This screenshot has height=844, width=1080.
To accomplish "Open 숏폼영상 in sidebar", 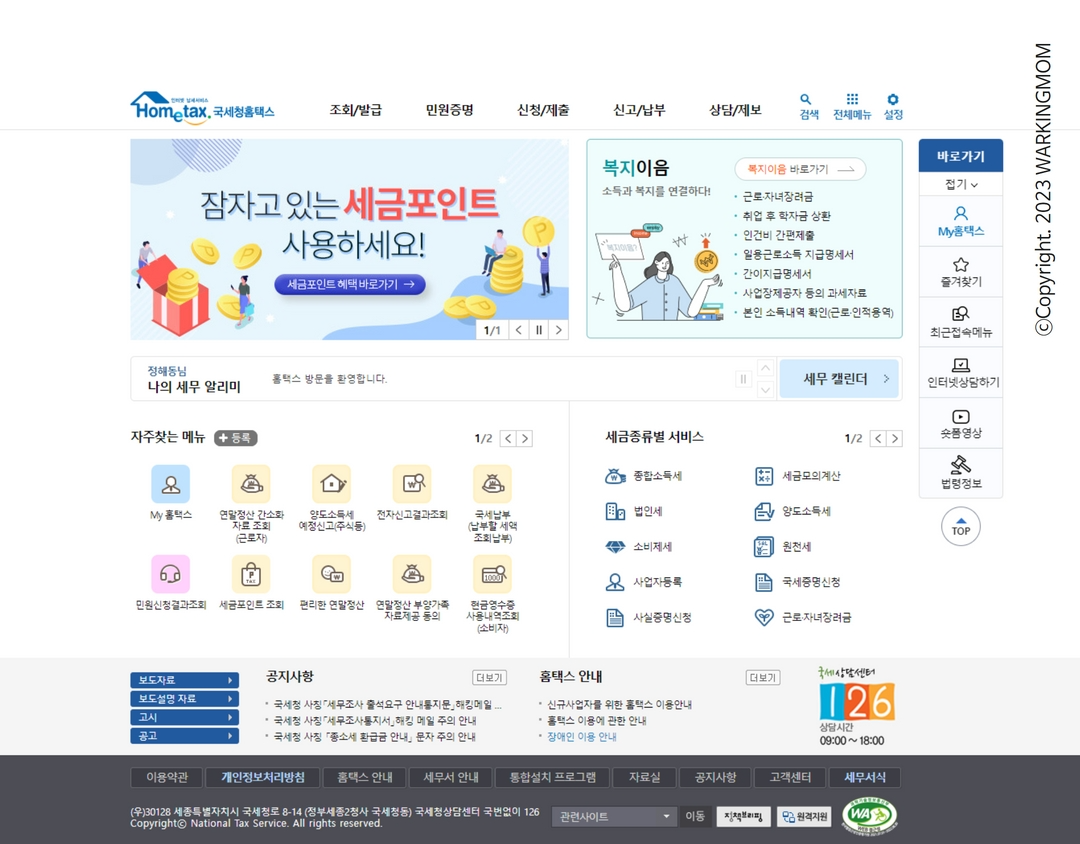I will click(961, 424).
